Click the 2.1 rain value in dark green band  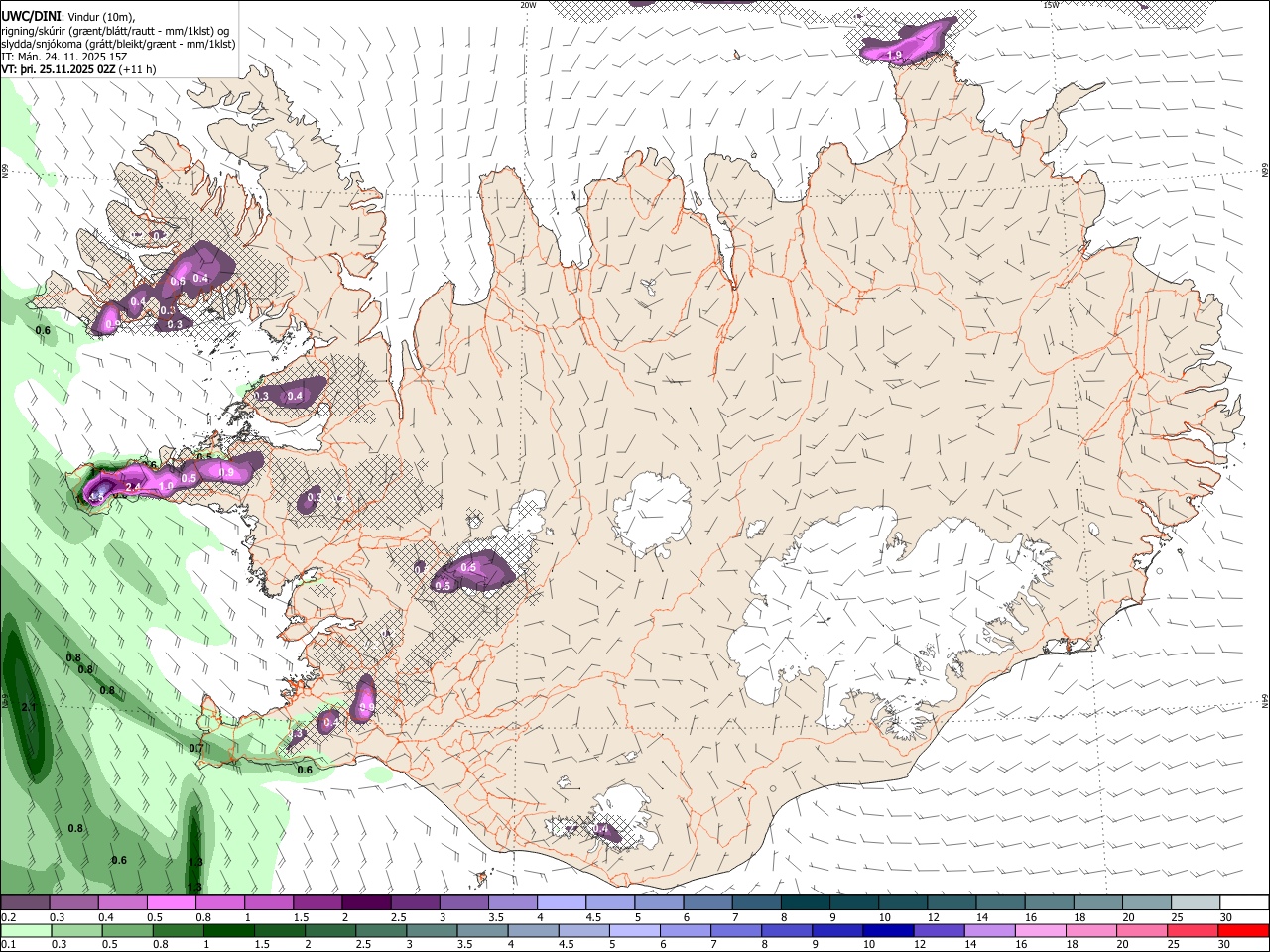tap(28, 707)
